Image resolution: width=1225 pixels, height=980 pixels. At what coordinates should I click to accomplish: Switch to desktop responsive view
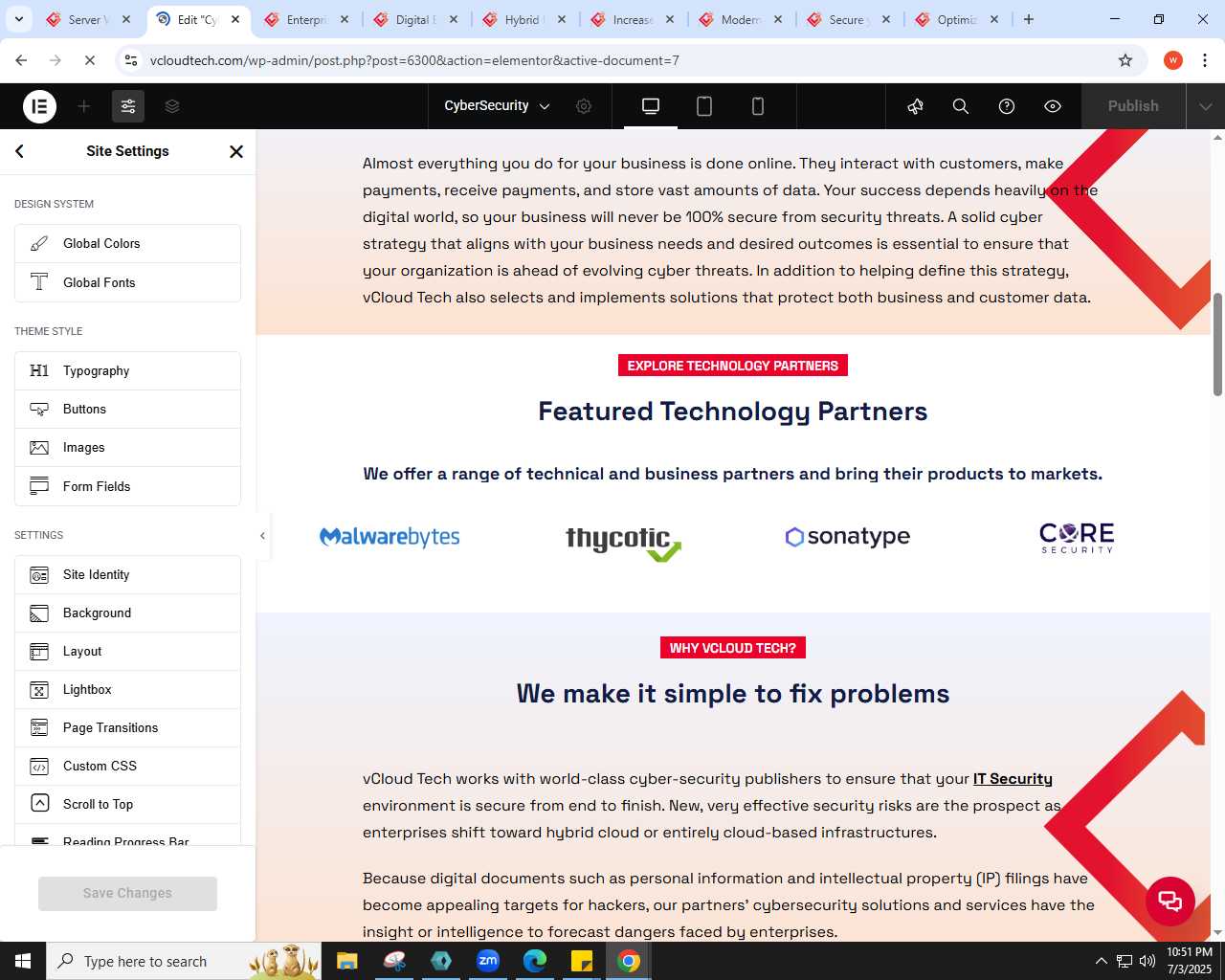[x=651, y=106]
